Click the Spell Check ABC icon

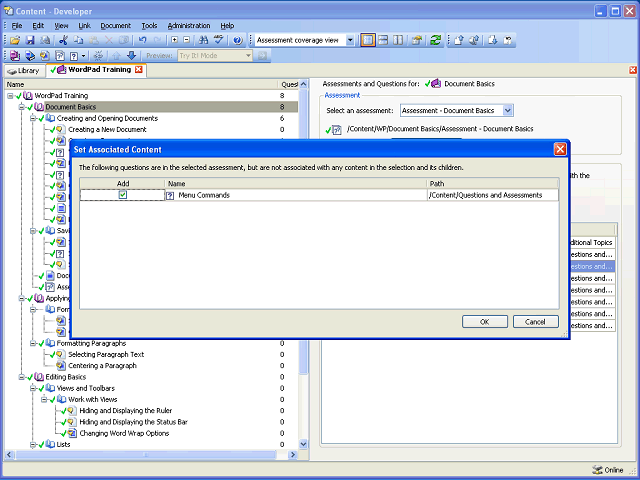[219, 40]
